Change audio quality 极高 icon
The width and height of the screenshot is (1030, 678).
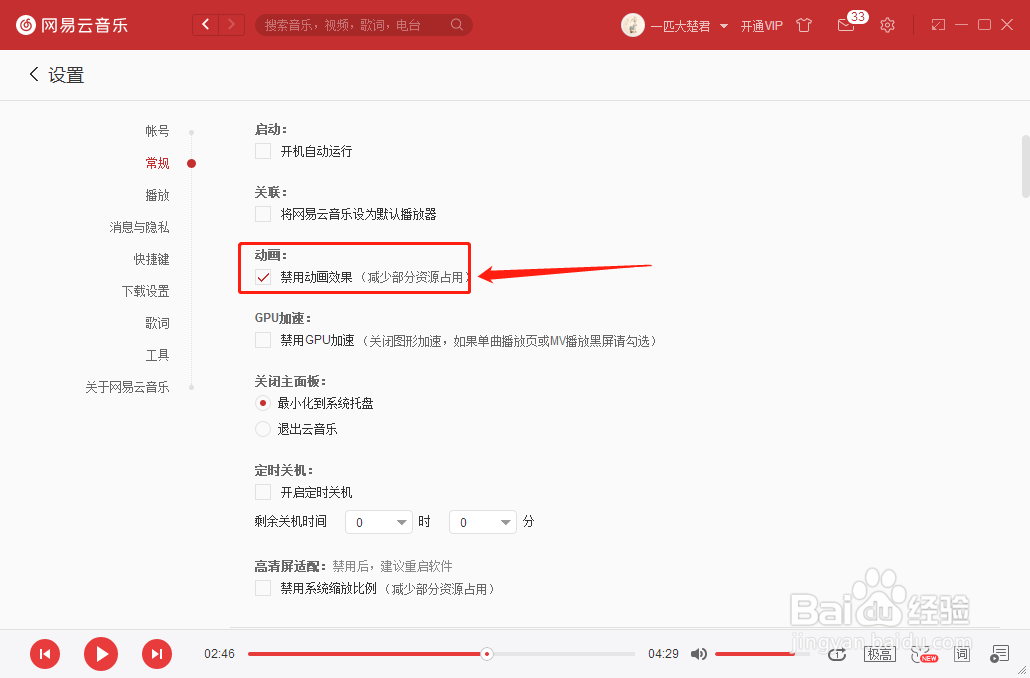click(880, 654)
